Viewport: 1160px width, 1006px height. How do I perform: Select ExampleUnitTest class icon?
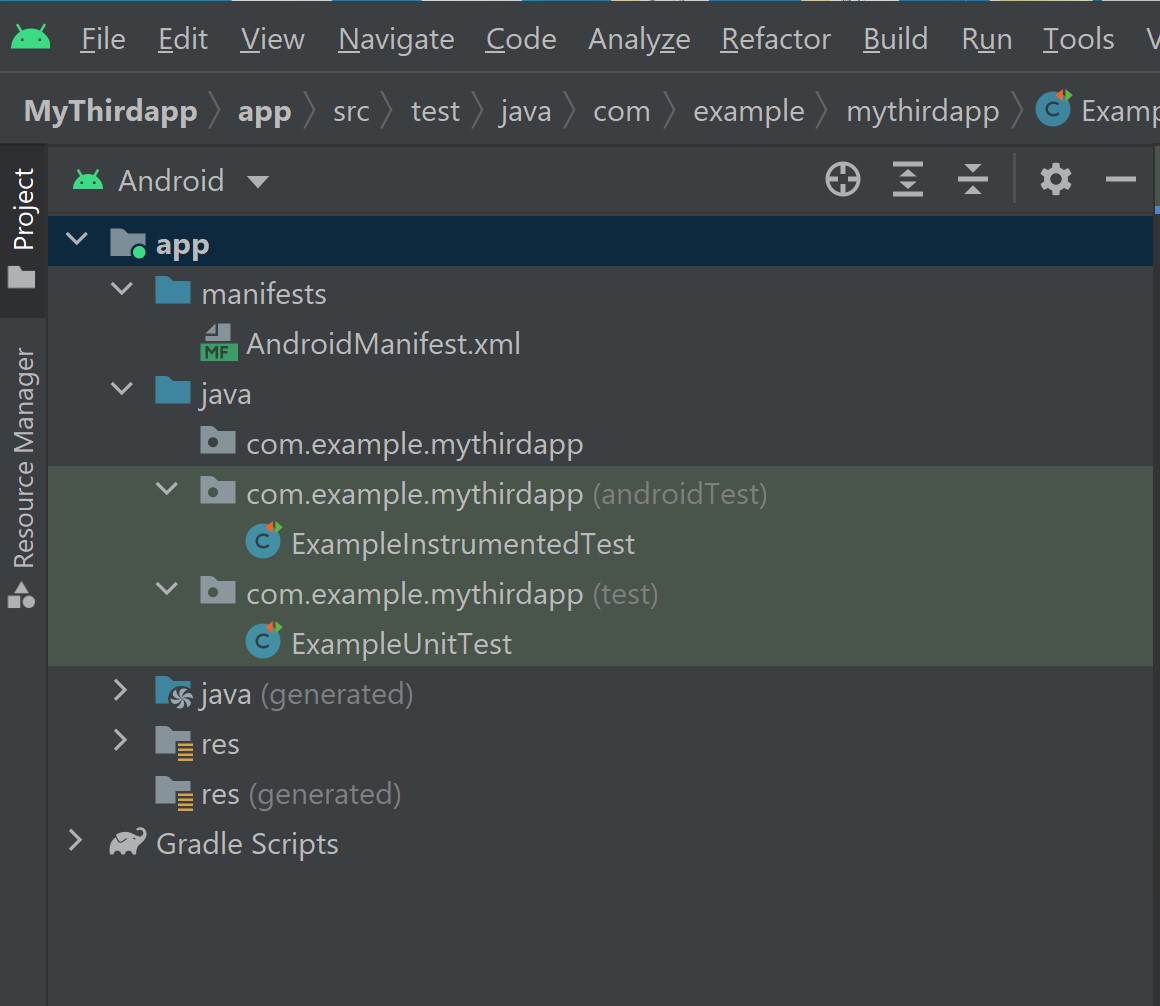point(263,640)
